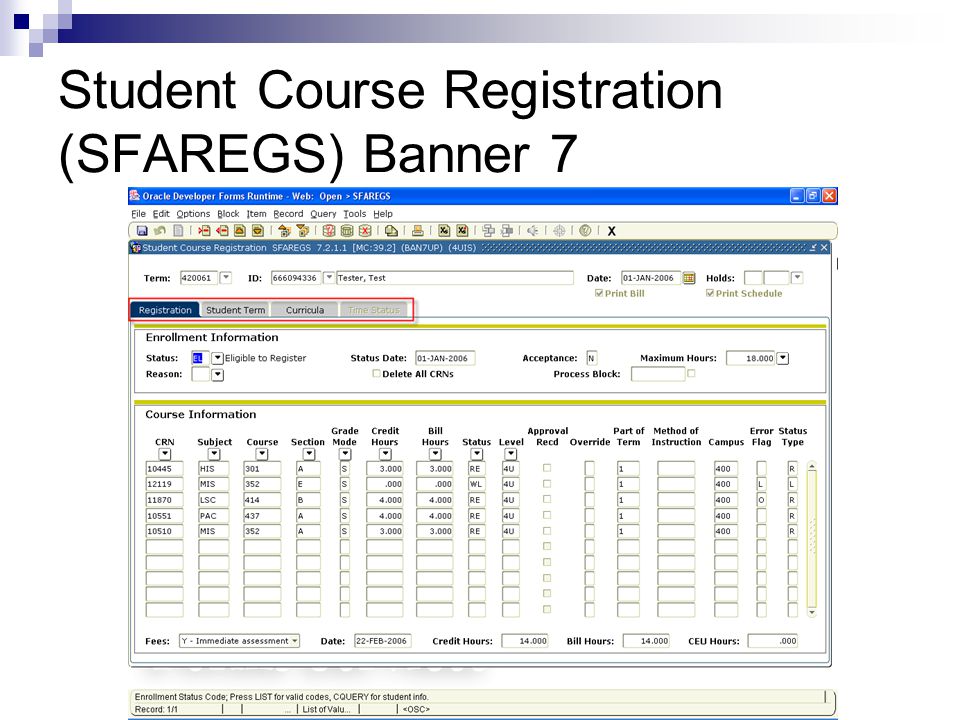Open the Grade Mode column lookup arrow

click(x=345, y=454)
